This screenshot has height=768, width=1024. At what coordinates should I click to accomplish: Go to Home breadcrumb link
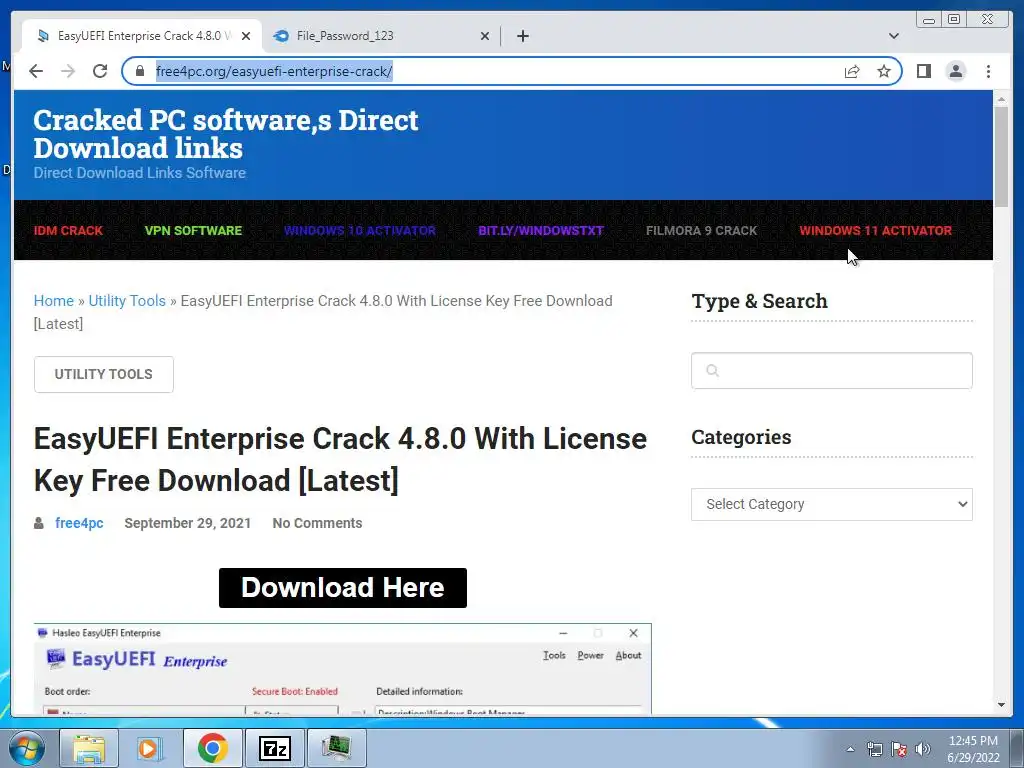pos(54,301)
